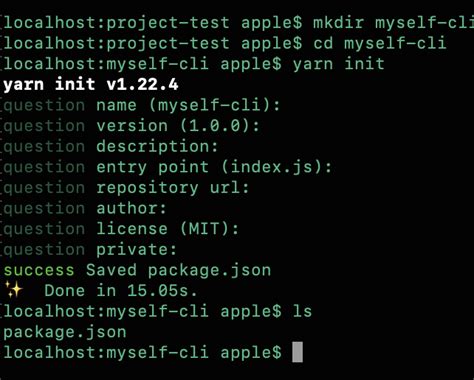Click the bold 'yarn init v1.22.4' line
The height and width of the screenshot is (380, 474).
tap(91, 84)
